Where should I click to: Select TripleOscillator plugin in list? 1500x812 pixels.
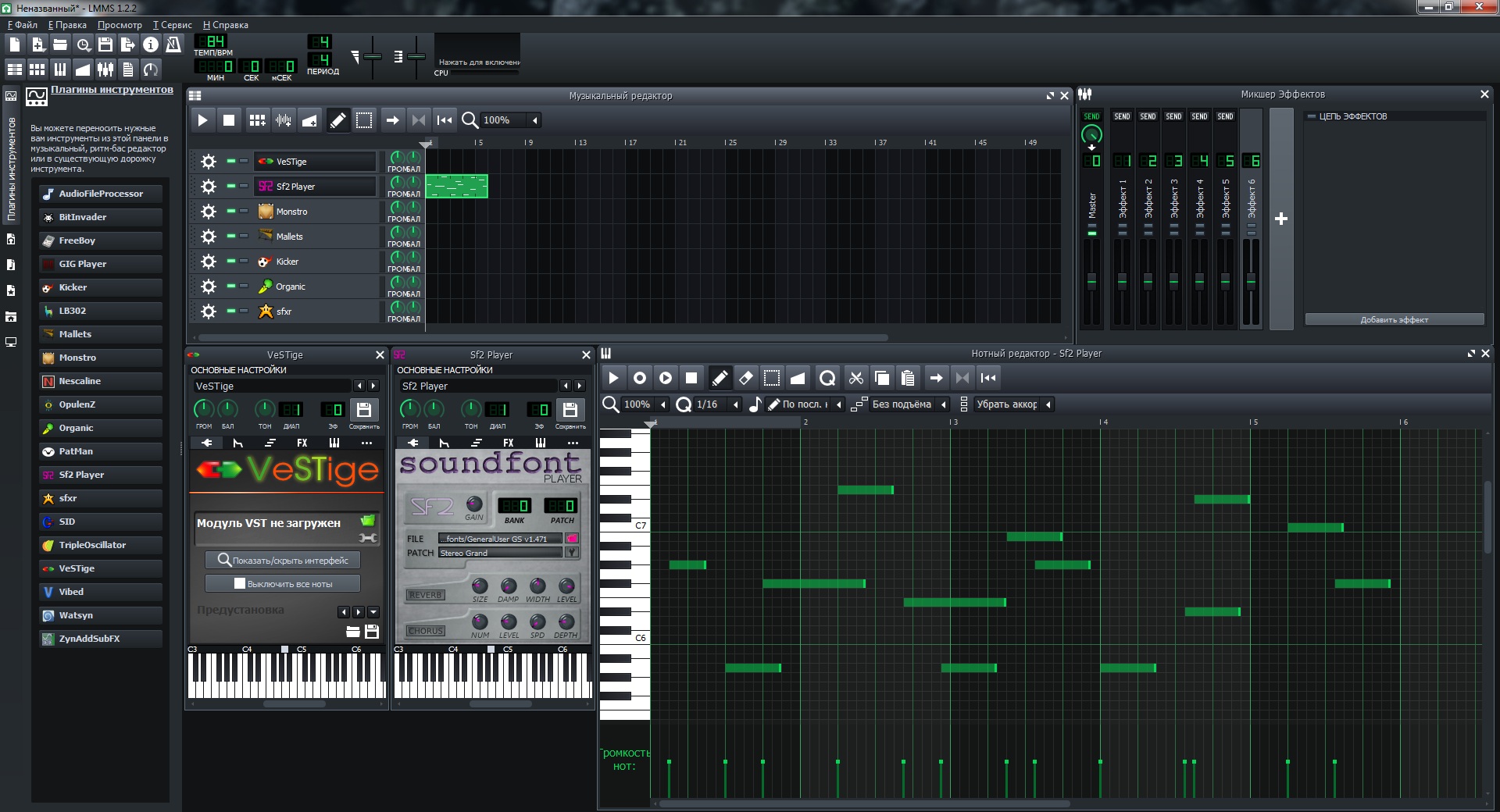101,545
